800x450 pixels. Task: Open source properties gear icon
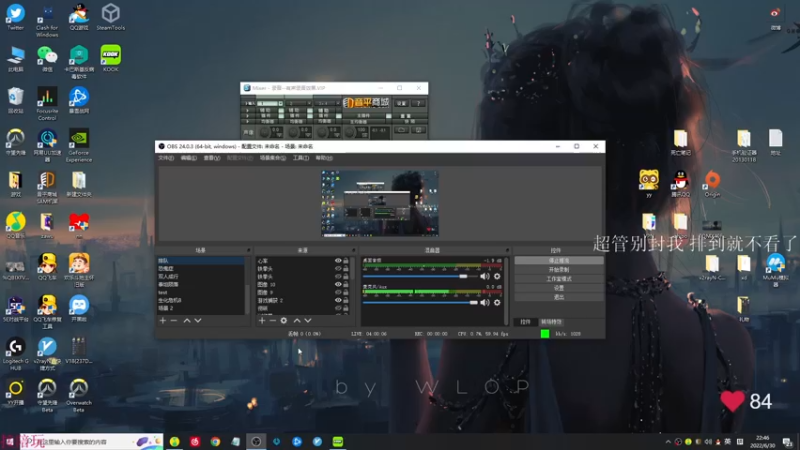coord(284,320)
